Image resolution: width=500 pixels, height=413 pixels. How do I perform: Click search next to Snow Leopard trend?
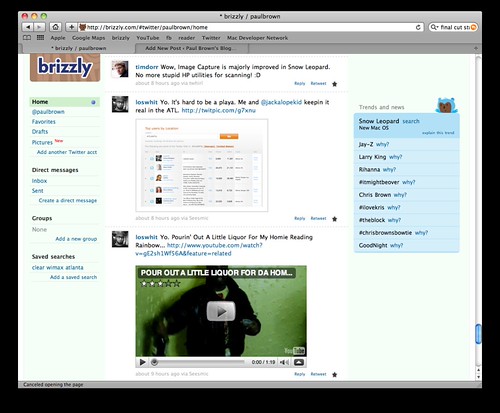(x=411, y=121)
